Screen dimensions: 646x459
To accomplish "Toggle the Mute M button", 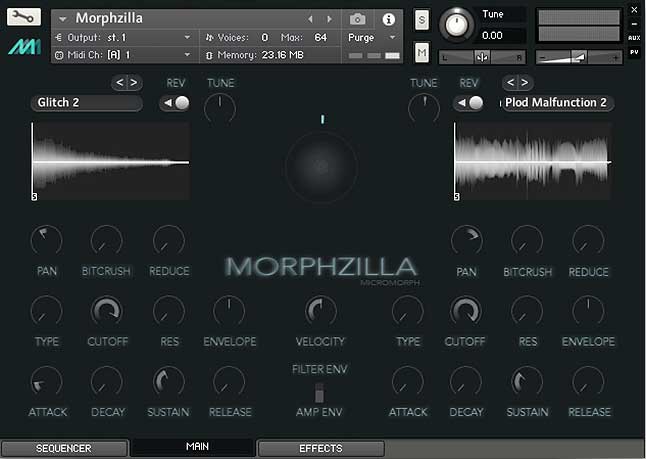I will [x=421, y=52].
